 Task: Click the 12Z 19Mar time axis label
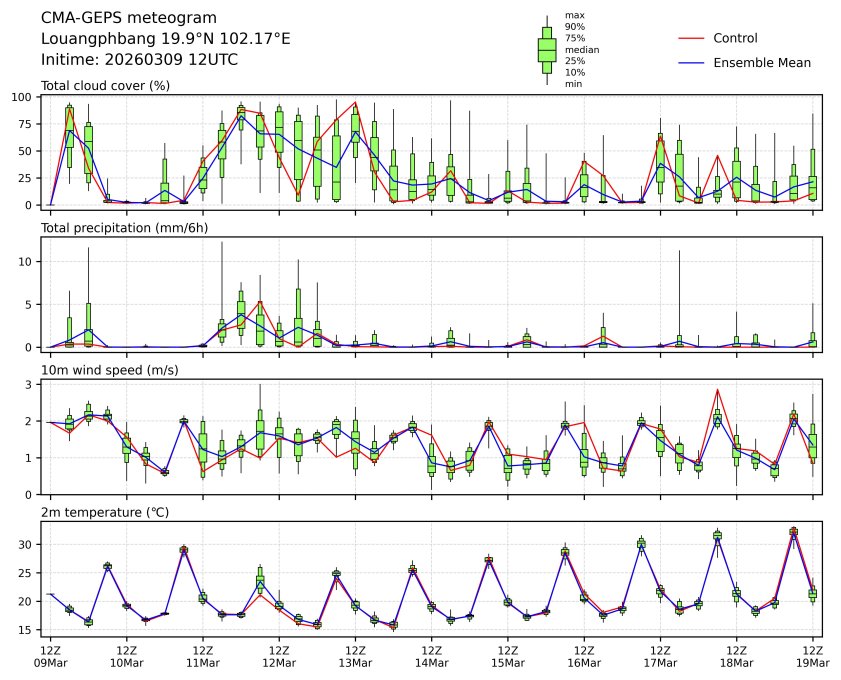(x=812, y=655)
